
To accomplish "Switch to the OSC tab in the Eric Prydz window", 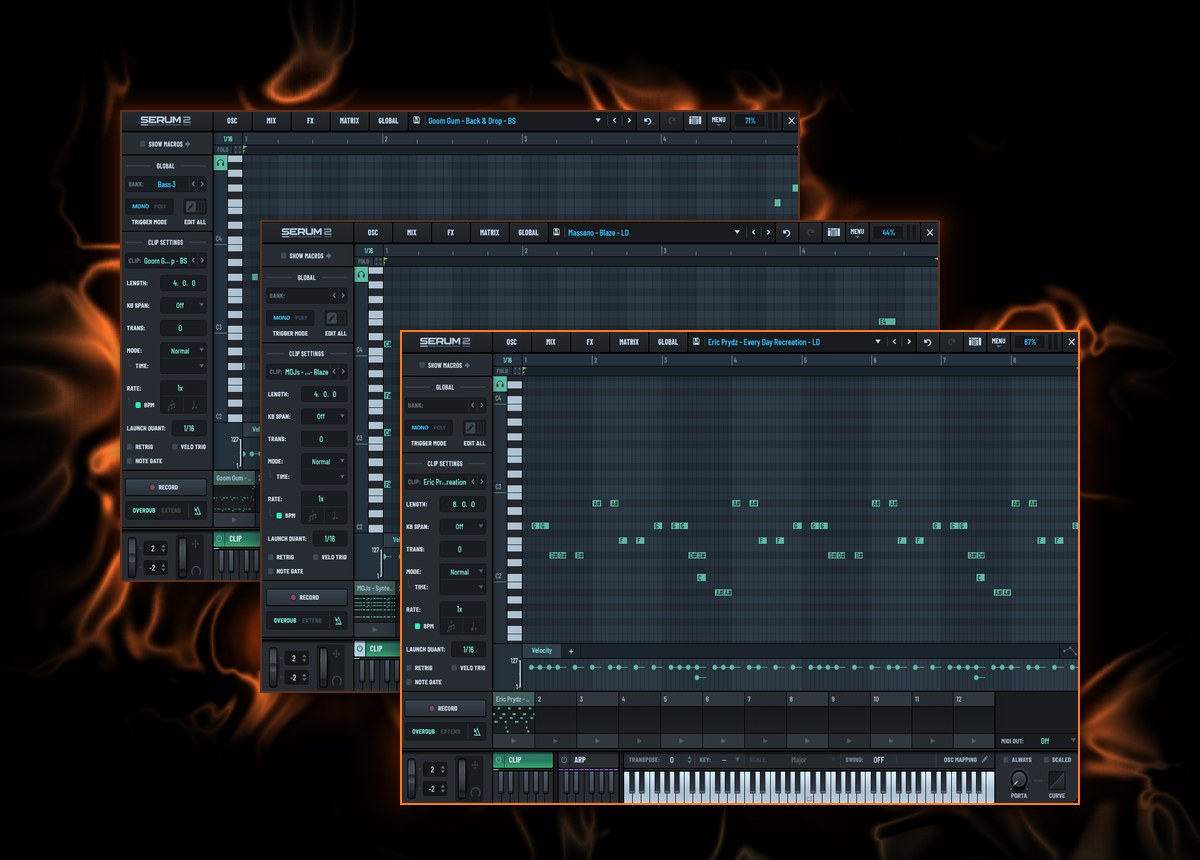I will 511,342.
